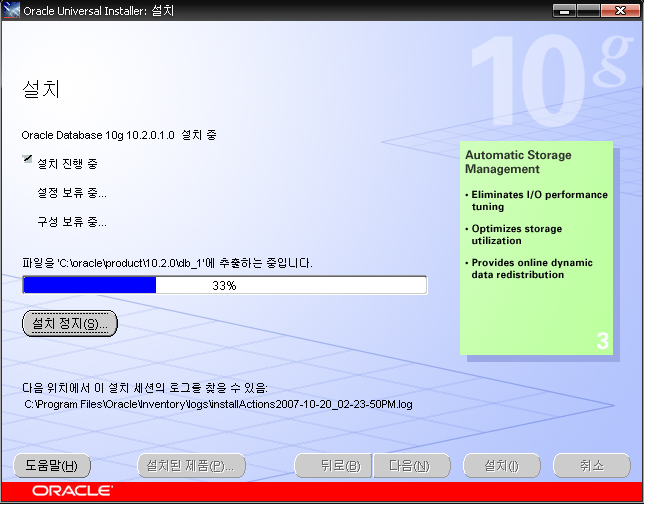Click the installActions log file path text
The height and width of the screenshot is (505, 646).
pyautogui.click(x=218, y=404)
